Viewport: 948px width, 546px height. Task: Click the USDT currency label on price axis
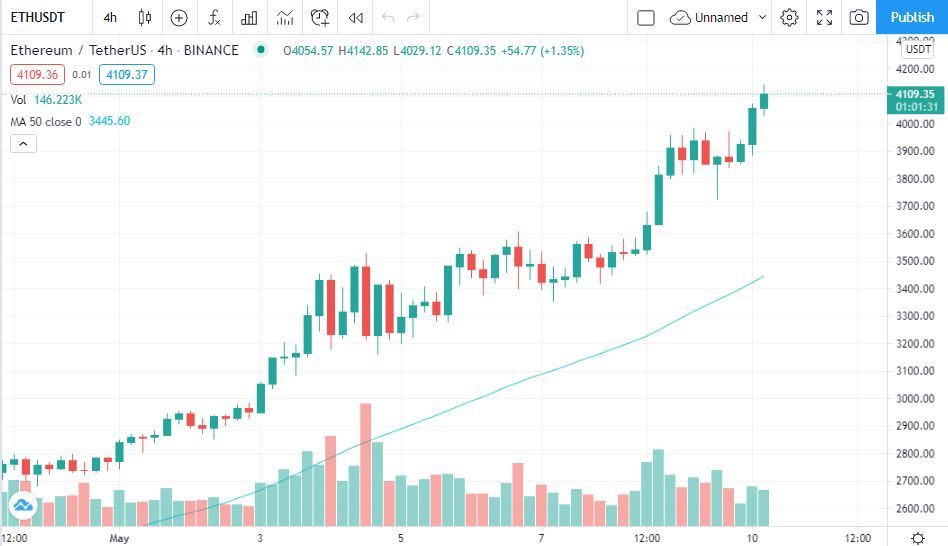click(x=918, y=49)
